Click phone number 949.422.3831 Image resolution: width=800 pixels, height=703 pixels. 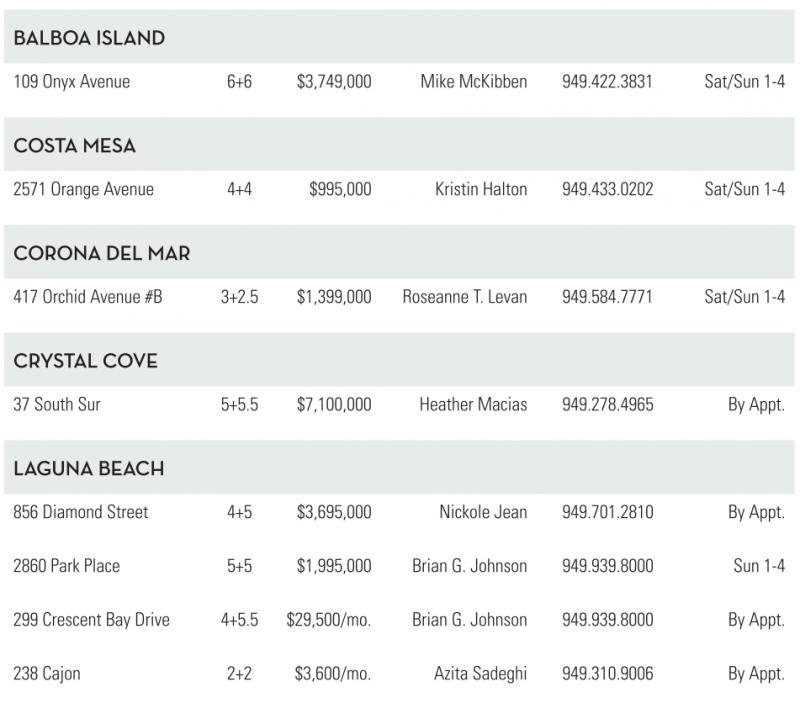click(607, 81)
